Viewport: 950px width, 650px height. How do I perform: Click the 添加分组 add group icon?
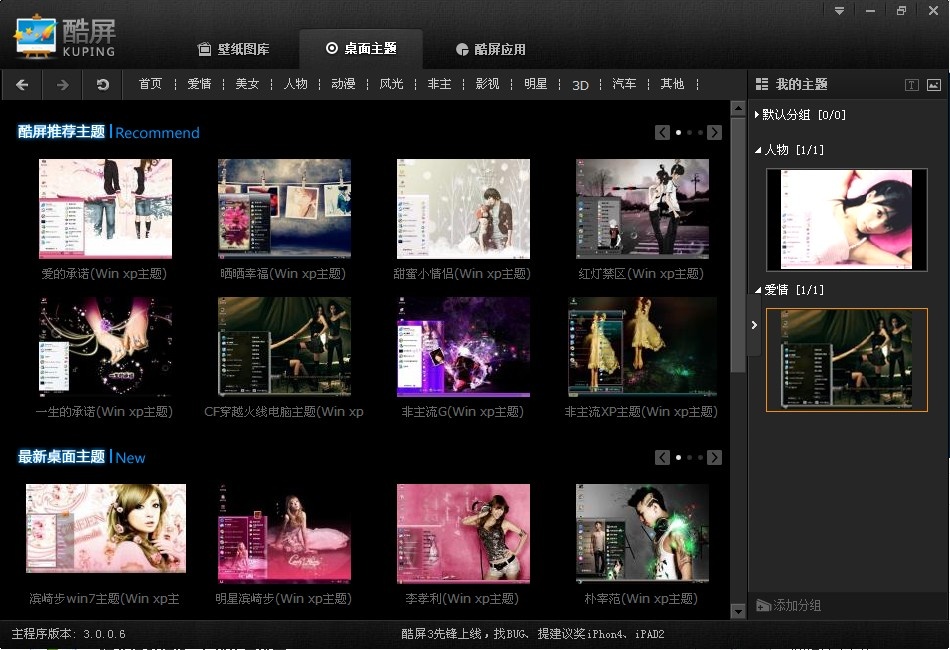click(x=764, y=605)
